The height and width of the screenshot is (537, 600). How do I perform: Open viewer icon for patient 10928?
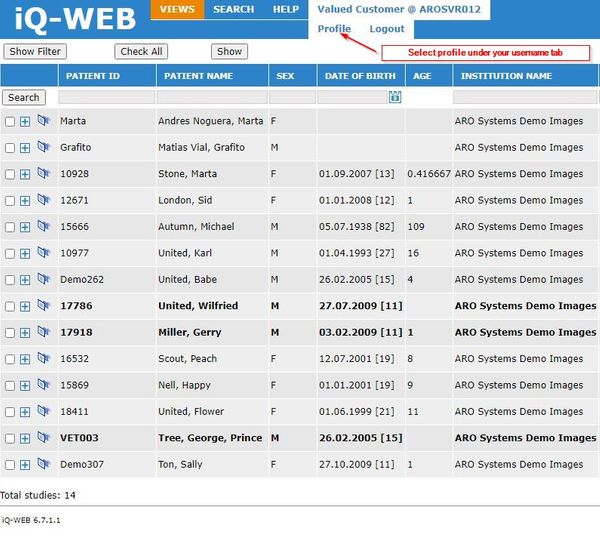[44, 173]
